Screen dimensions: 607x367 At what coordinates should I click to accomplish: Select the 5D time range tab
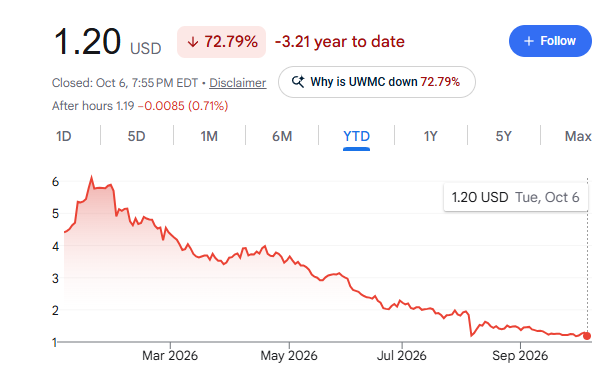[x=136, y=136]
